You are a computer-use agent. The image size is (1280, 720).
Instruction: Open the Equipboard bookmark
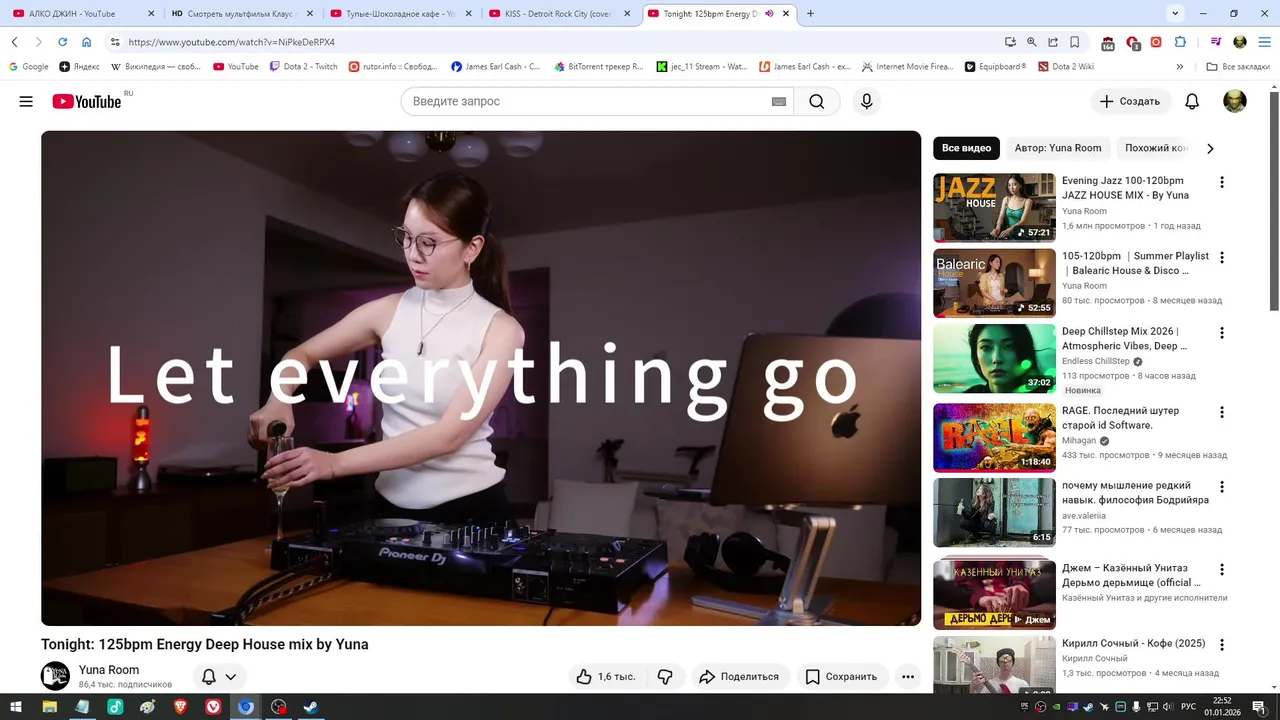(995, 67)
